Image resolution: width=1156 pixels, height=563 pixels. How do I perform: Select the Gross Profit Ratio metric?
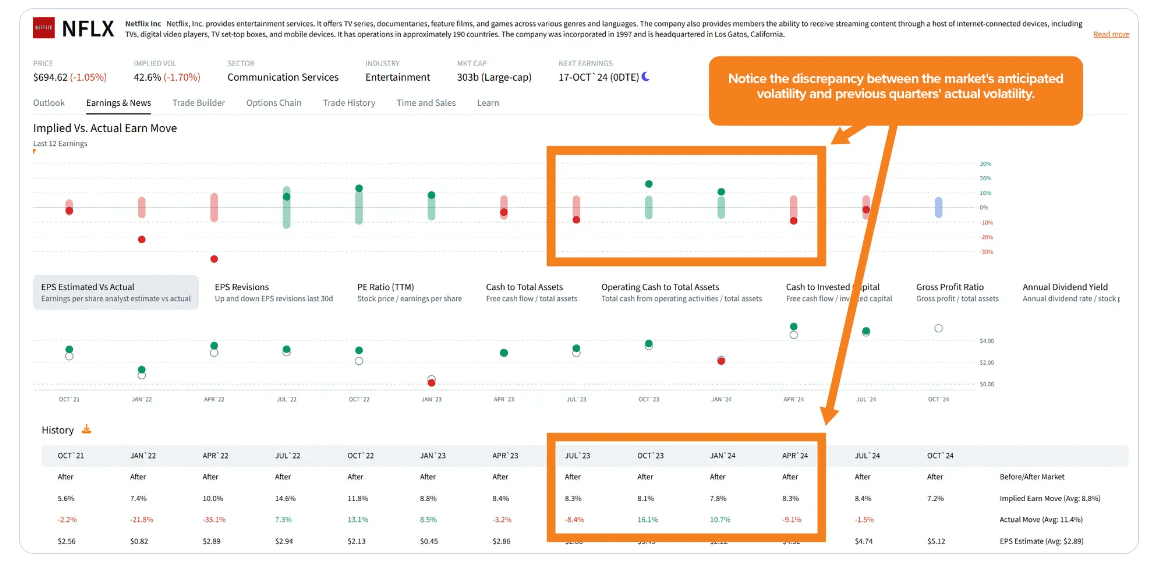tap(949, 287)
